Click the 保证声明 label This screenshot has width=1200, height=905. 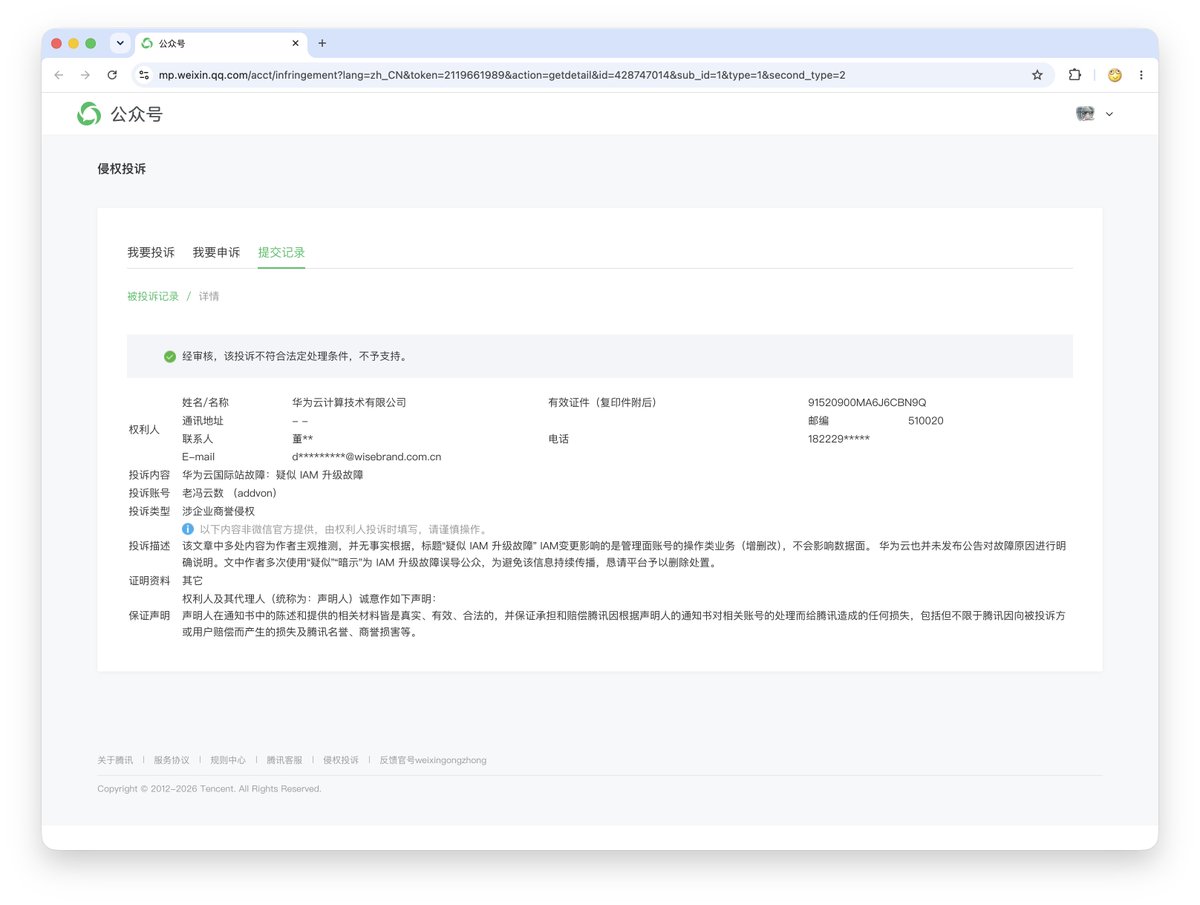point(149,616)
